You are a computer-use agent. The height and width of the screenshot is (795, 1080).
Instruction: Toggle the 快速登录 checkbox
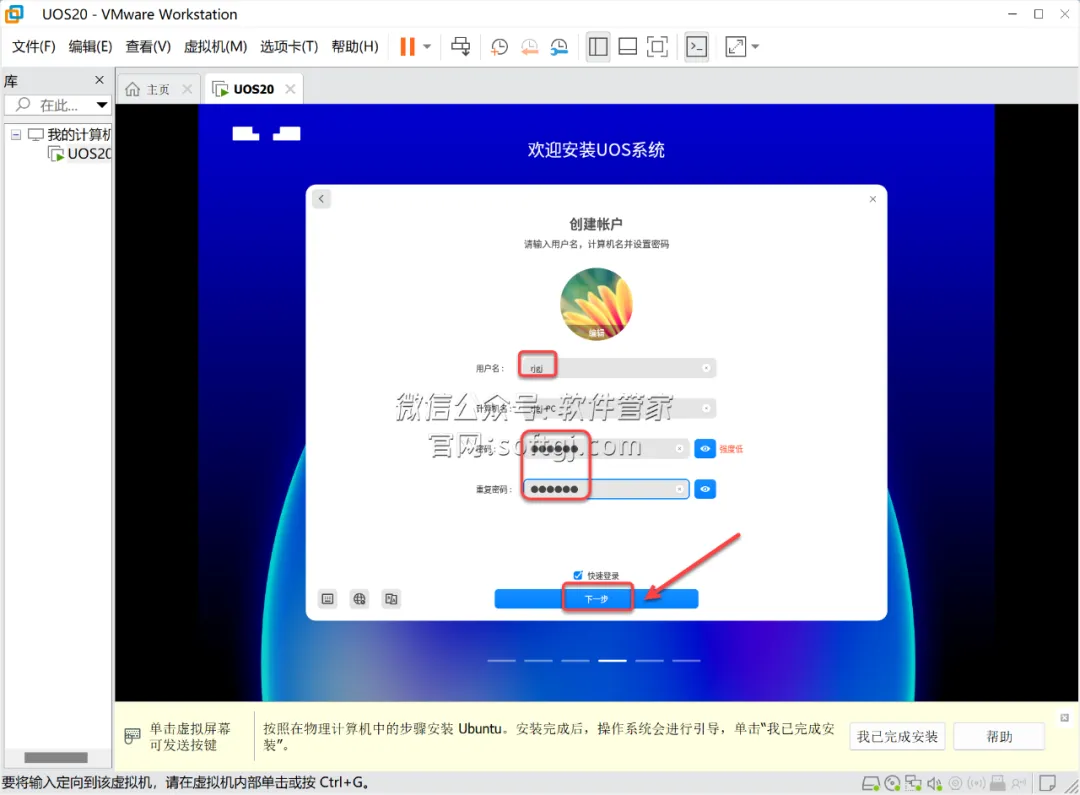578,575
